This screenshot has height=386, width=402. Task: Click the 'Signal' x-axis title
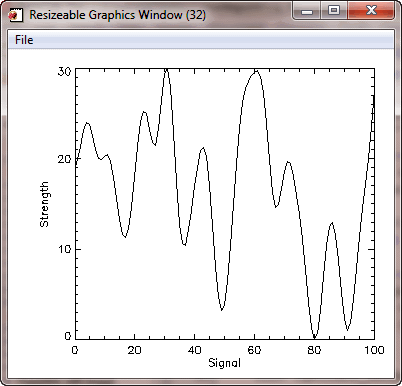[224, 363]
